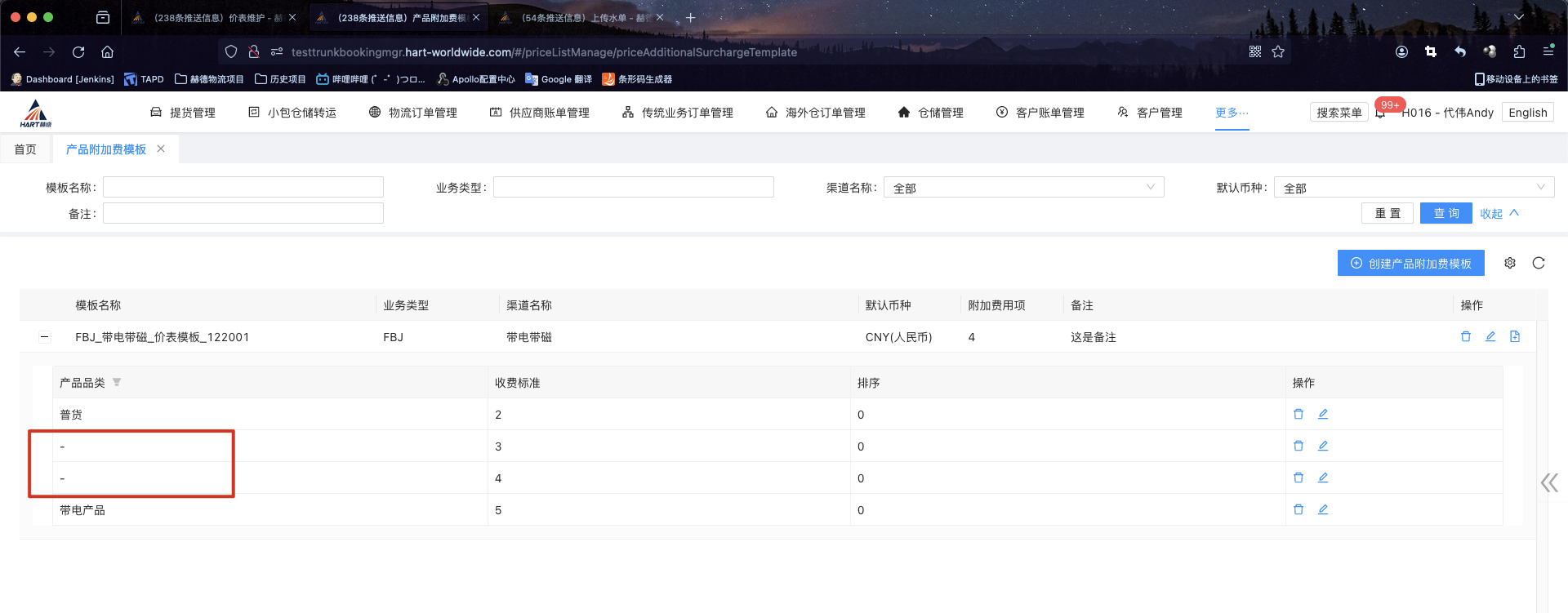
Task: Collapse the search filters via 收起
Action: point(1499,213)
